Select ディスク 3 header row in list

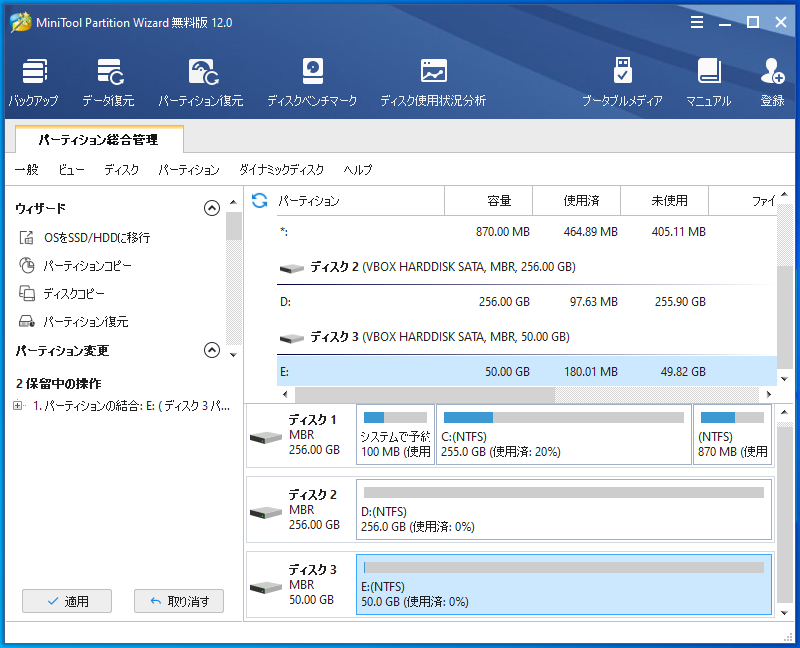527,337
